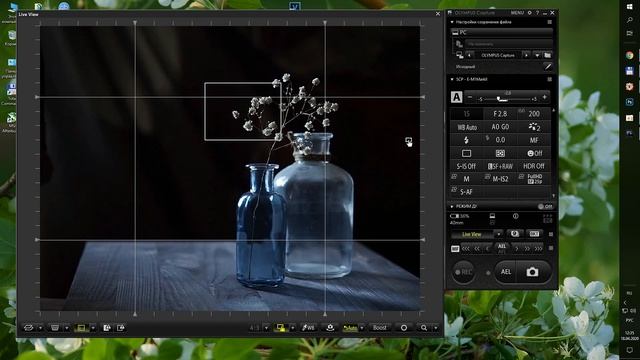The image size is (640, 360).
Task: Toggle Auto mode in Live View toolbar
Action: pos(350,328)
